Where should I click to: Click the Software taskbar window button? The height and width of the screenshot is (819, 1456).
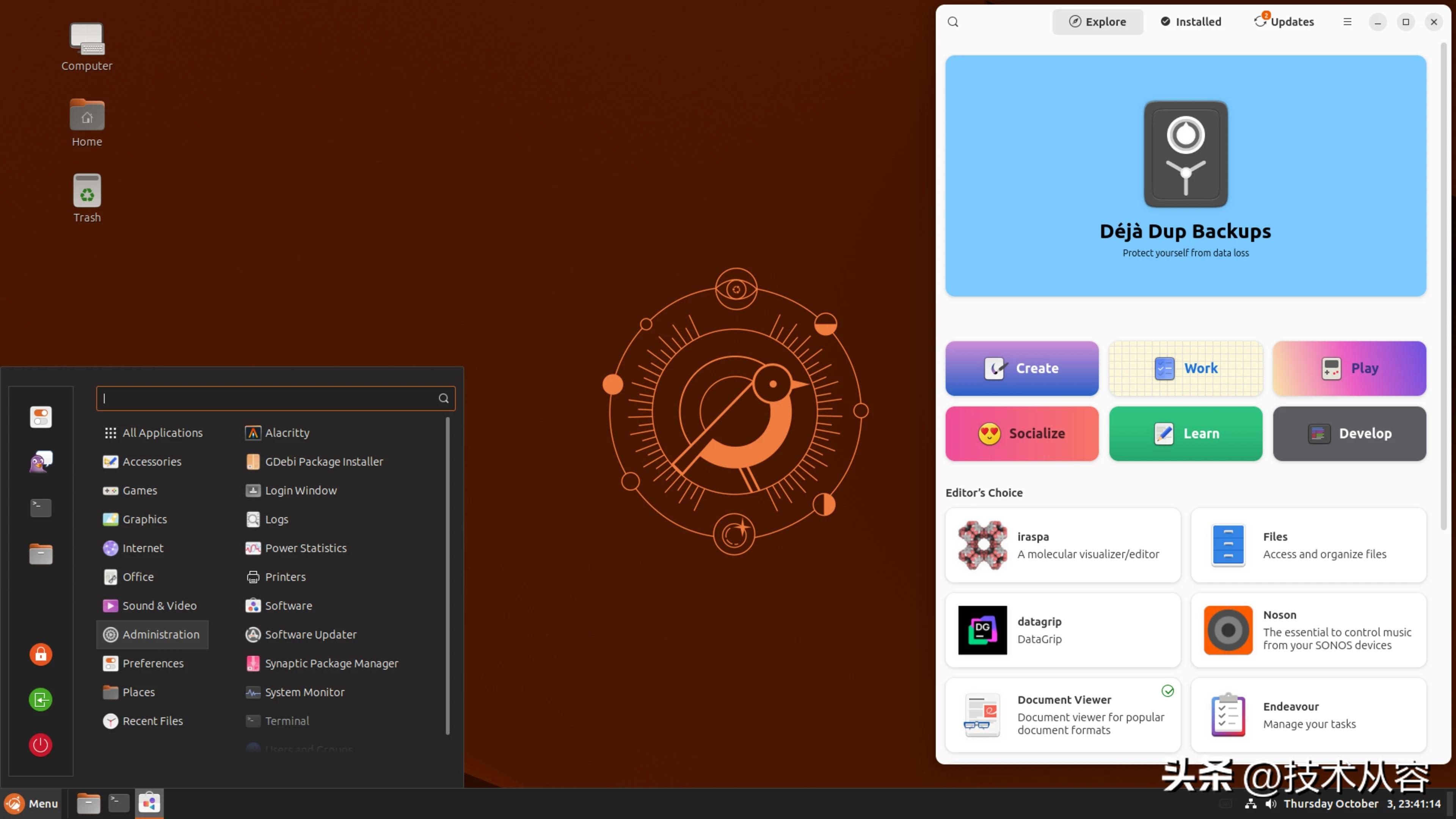tap(149, 803)
